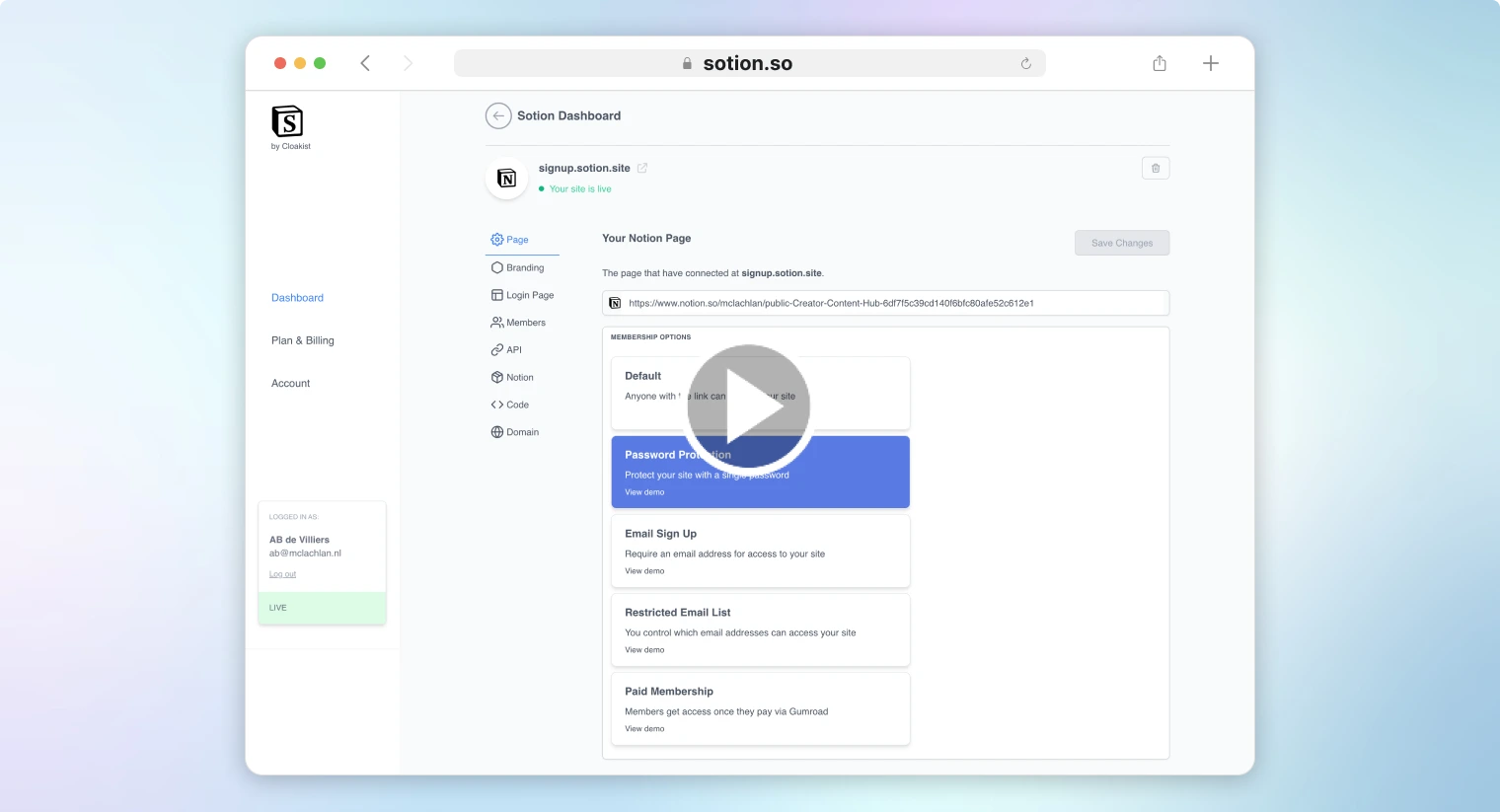Click the AB de Villiers name

(x=299, y=540)
